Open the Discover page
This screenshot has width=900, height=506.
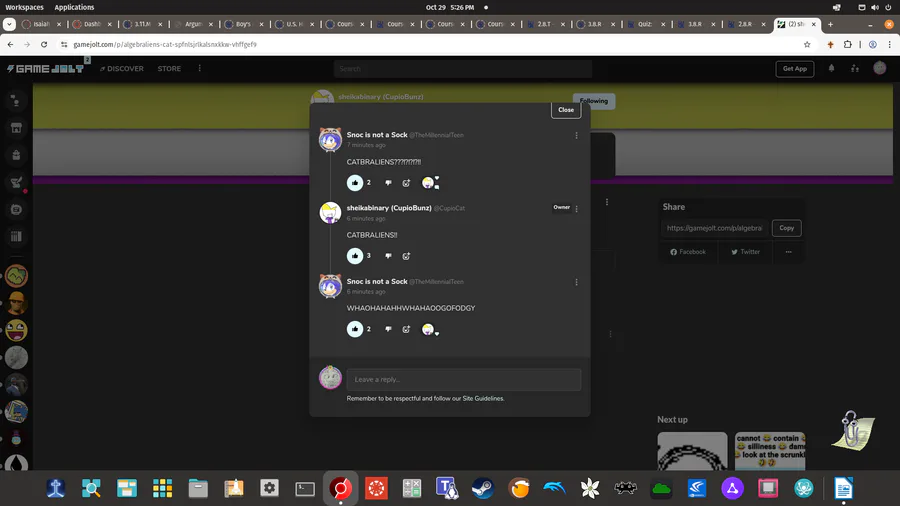click(122, 68)
